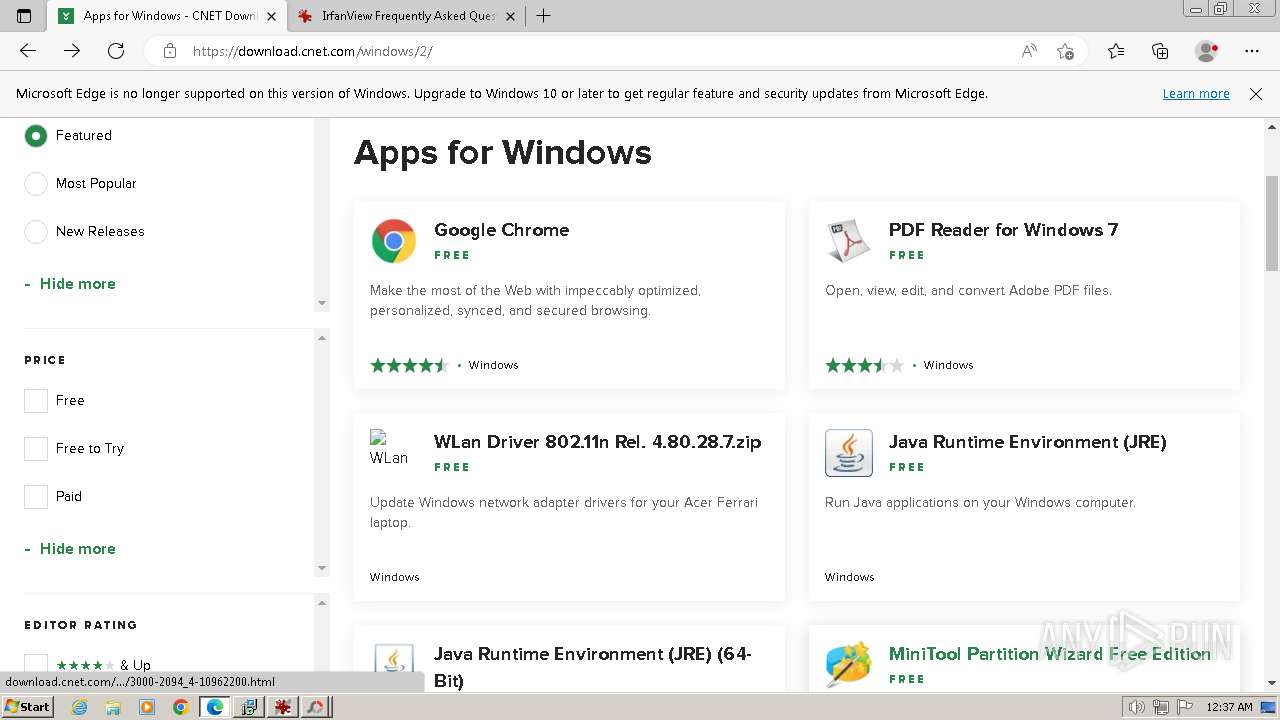This screenshot has width=1280, height=720.
Task: Open Collections panel
Action: click(1160, 51)
